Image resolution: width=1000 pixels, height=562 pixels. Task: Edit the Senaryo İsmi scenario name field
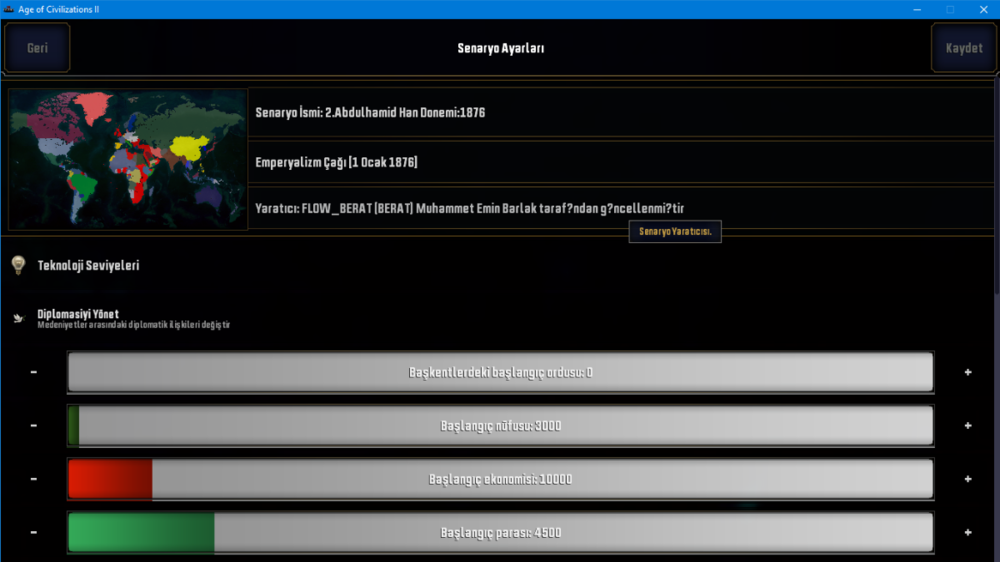[621, 113]
